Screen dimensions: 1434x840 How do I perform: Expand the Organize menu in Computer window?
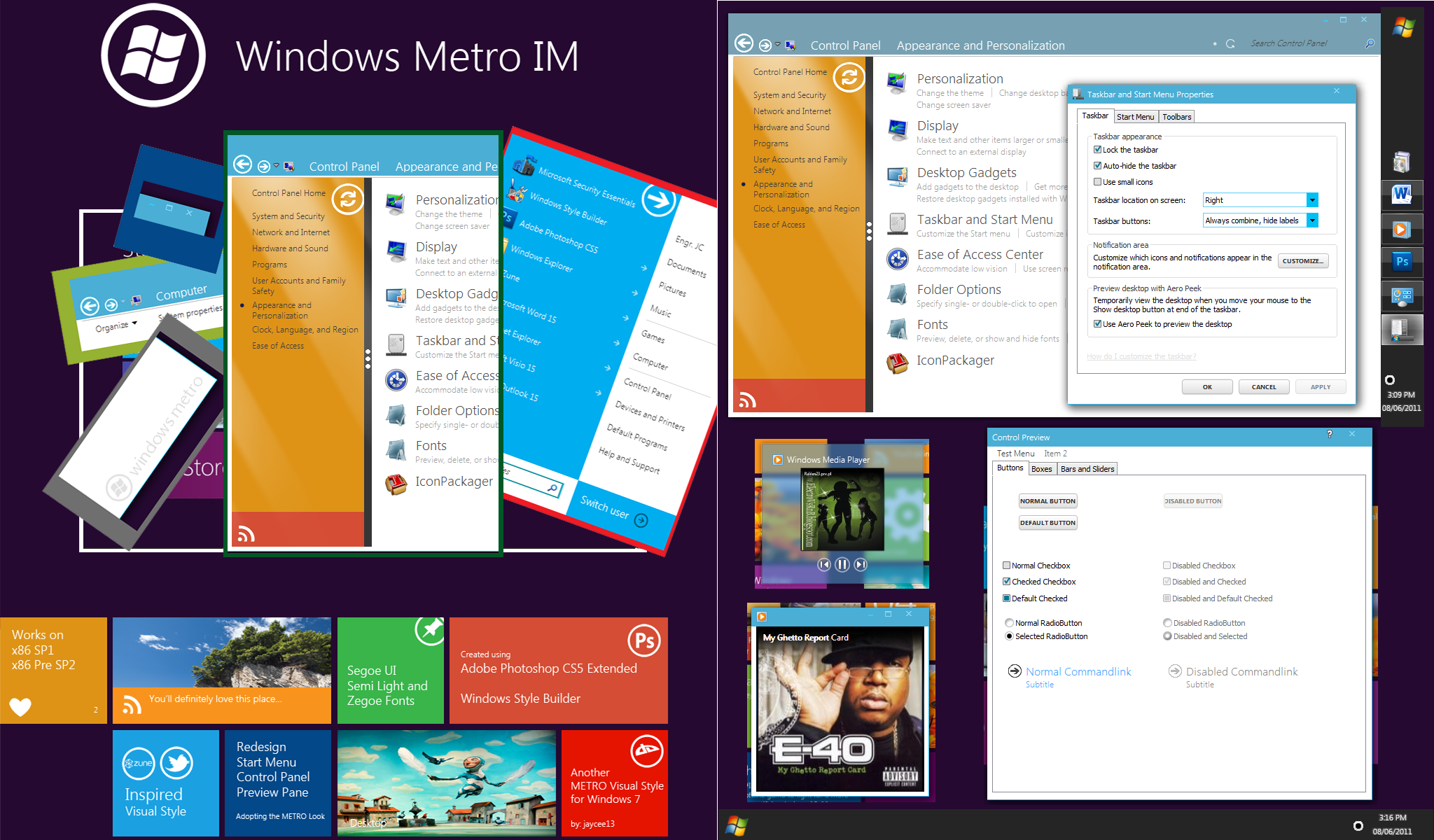pos(116,327)
